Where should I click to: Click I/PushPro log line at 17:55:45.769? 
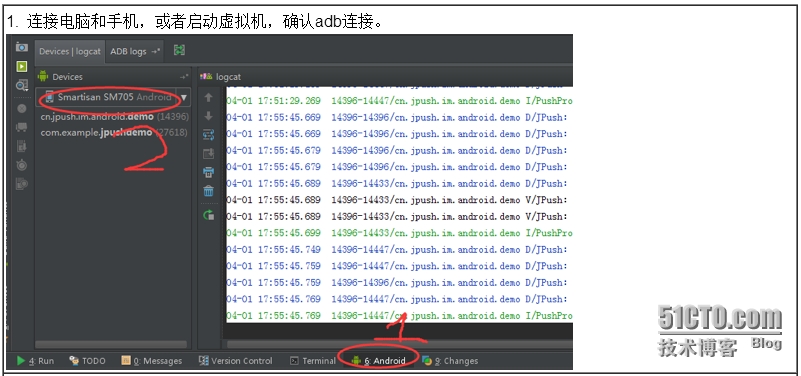pos(399,316)
